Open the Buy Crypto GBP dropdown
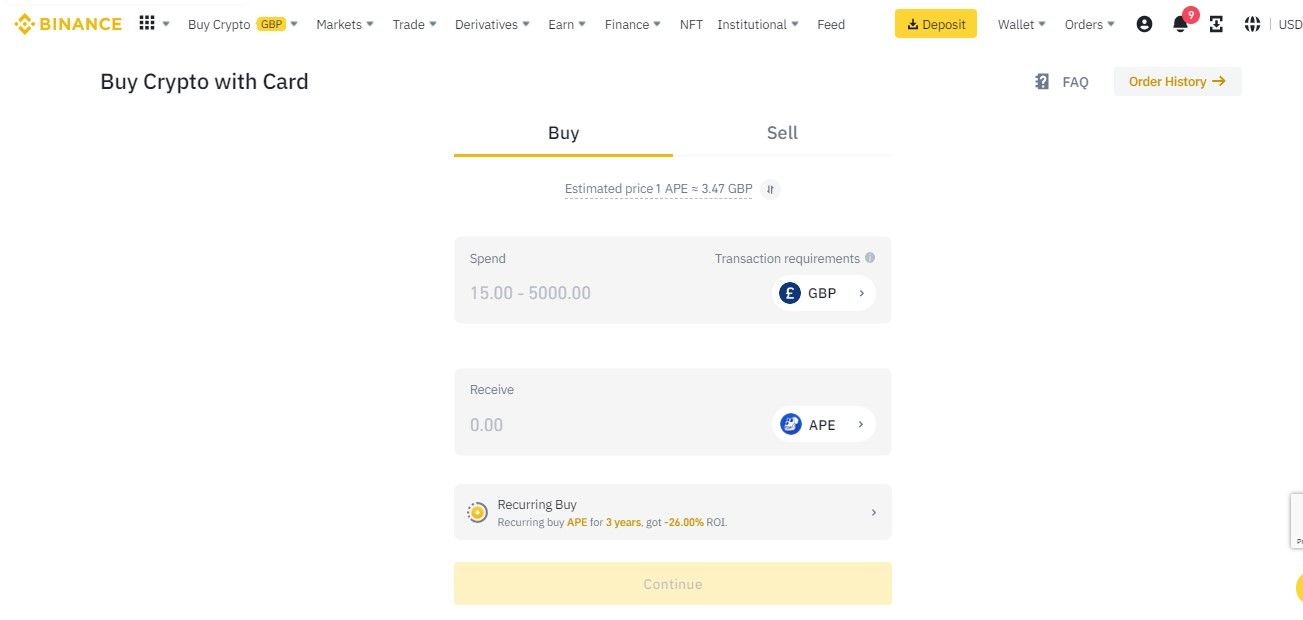Image resolution: width=1303 pixels, height=620 pixels. [243, 24]
